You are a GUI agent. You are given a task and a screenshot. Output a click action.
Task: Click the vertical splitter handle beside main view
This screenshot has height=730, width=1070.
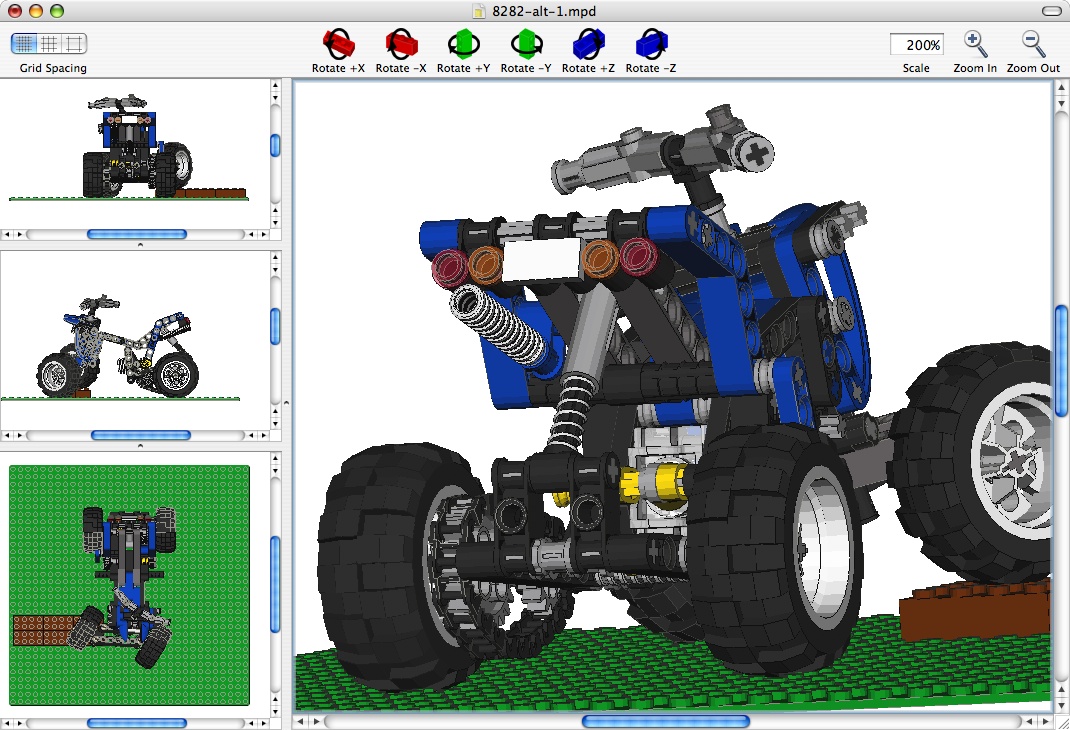(x=287, y=402)
